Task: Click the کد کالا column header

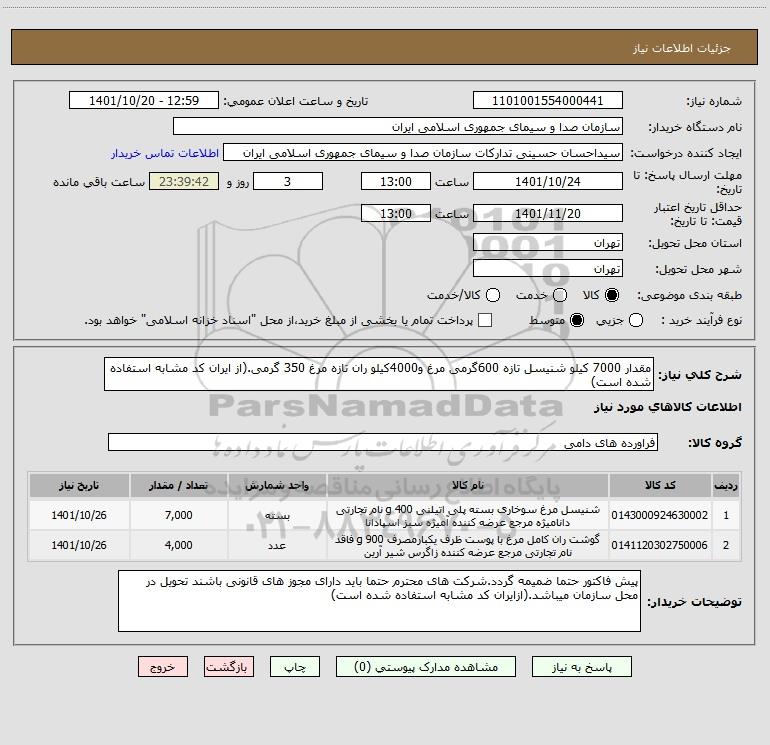Action: 660,485
